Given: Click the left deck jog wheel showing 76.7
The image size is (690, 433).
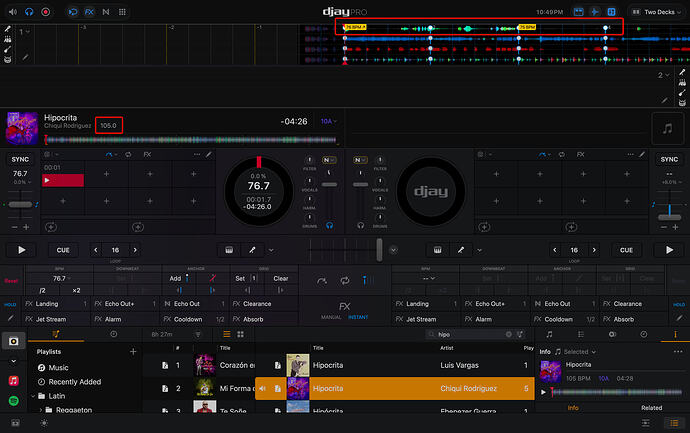Looking at the screenshot, I should pyautogui.click(x=259, y=191).
